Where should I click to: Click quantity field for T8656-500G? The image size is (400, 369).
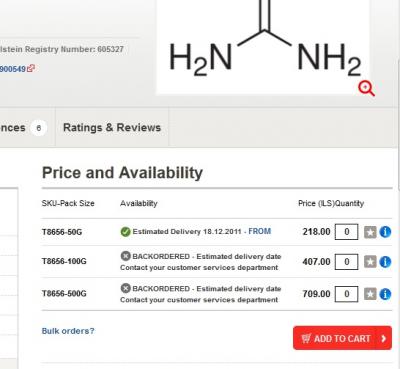tap(346, 294)
